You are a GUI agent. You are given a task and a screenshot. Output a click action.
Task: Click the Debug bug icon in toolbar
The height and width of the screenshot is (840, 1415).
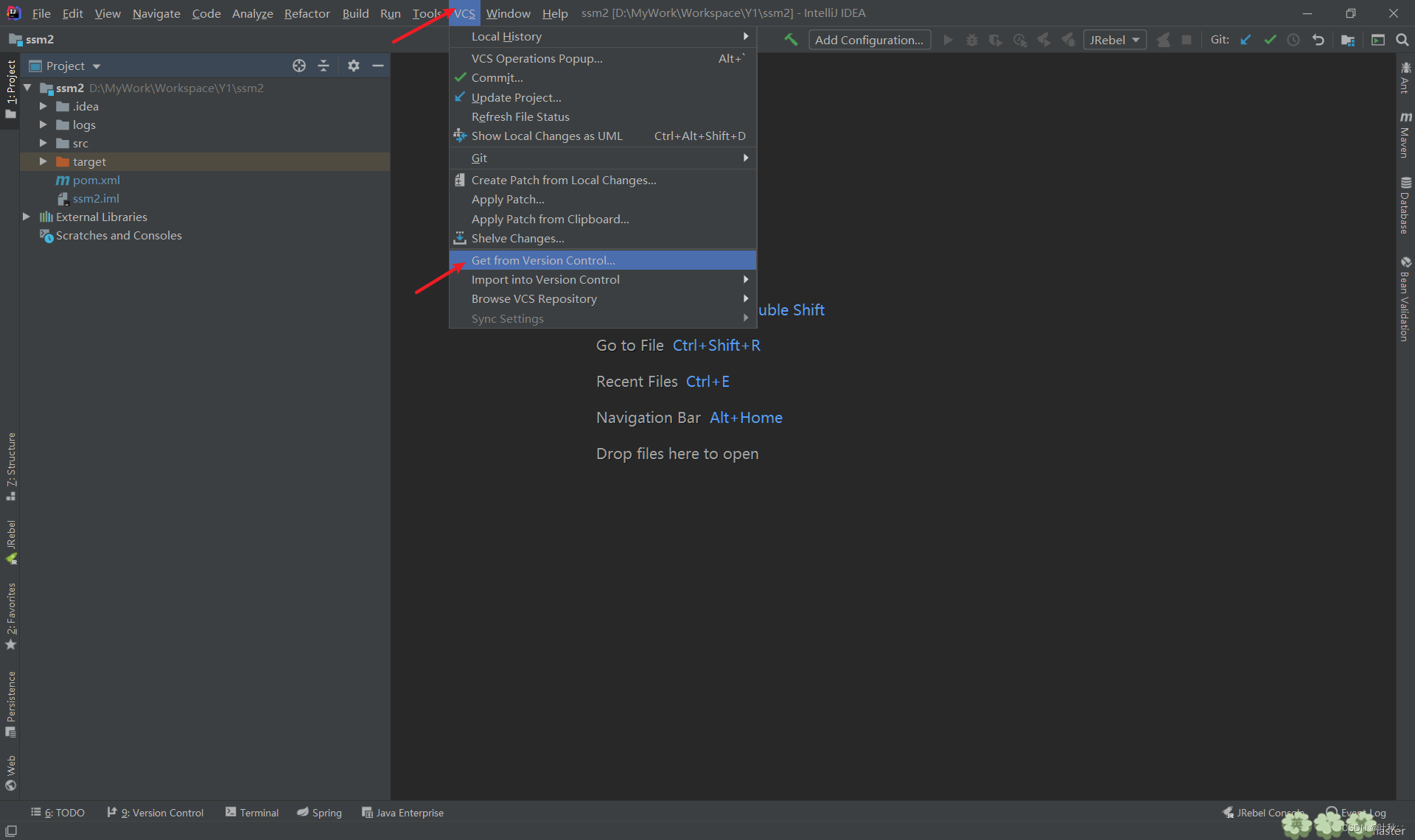click(x=972, y=40)
